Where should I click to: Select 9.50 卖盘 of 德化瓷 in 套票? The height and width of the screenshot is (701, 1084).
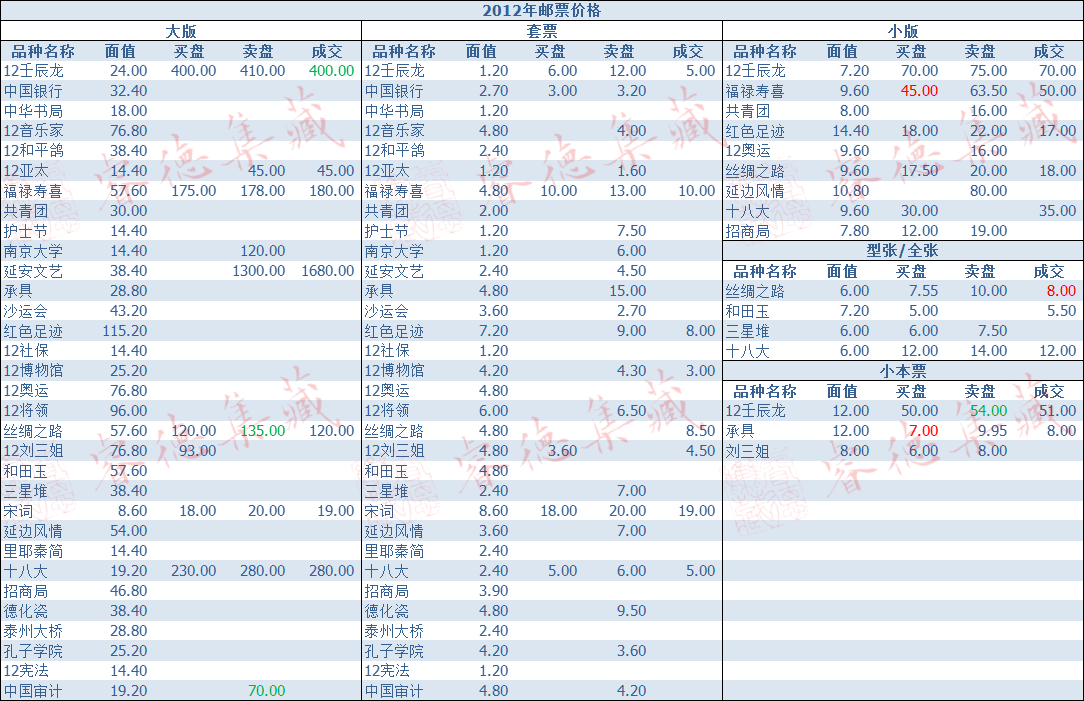tap(632, 611)
